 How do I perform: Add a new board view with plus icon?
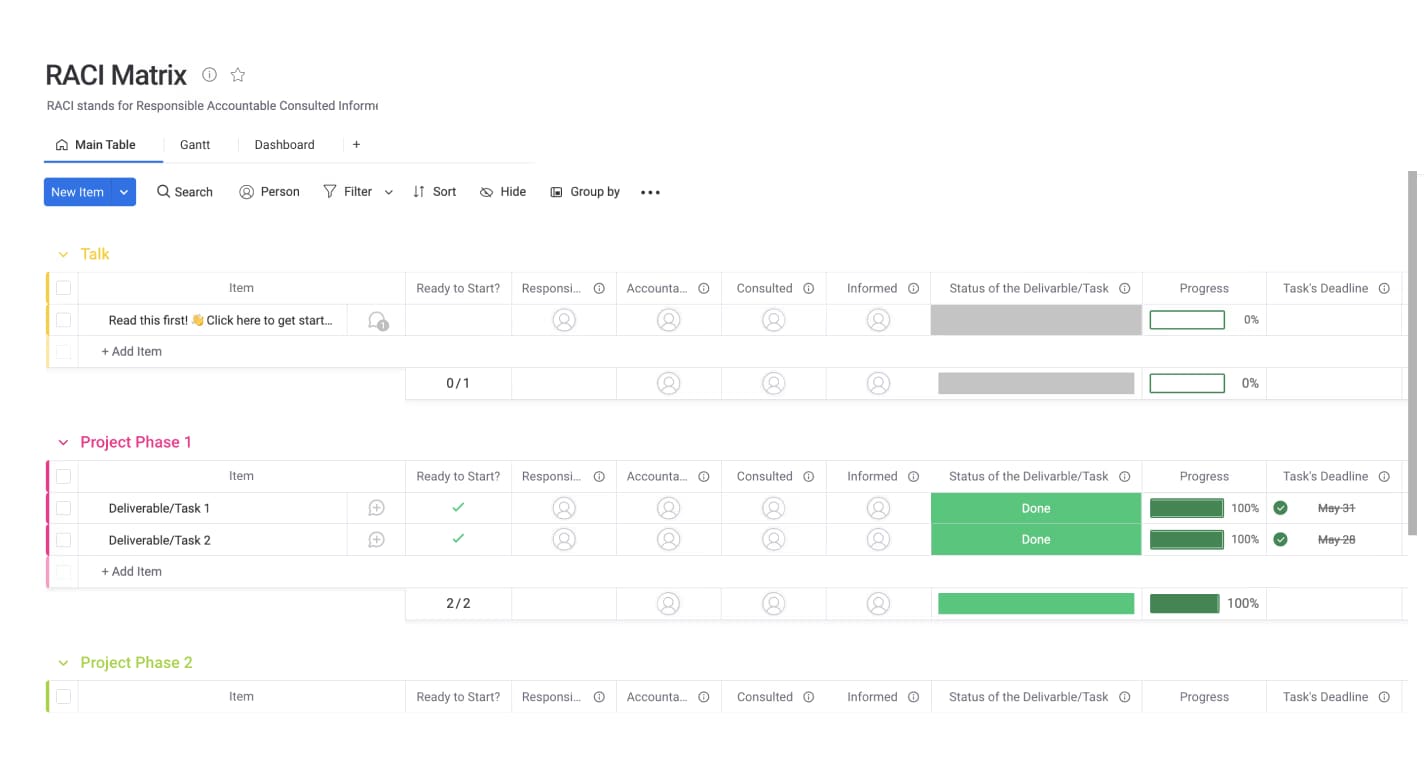(x=356, y=145)
